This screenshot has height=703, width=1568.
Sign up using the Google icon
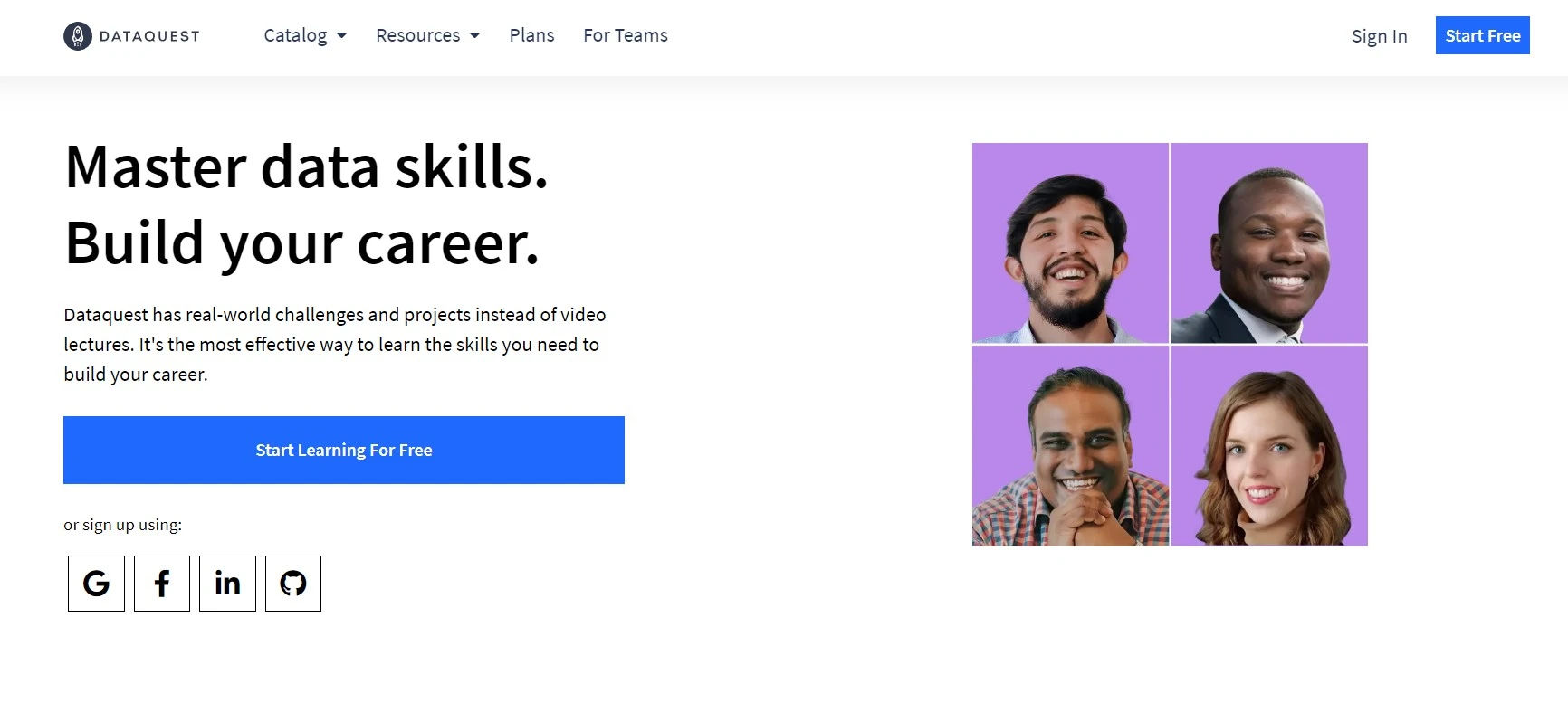(96, 584)
